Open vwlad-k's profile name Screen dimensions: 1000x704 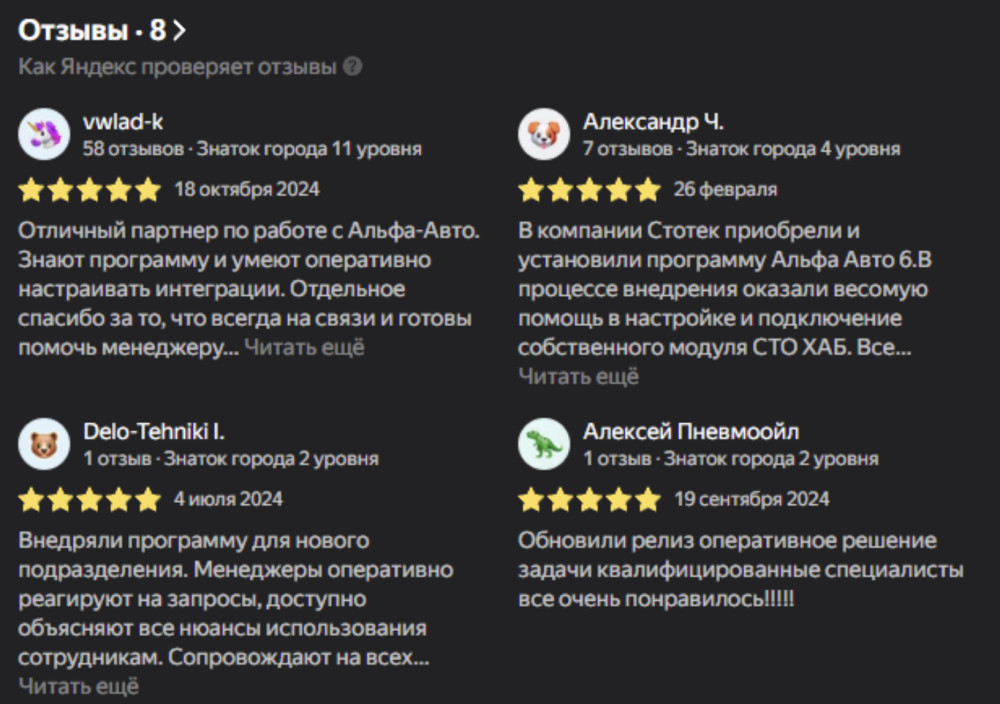click(123, 122)
